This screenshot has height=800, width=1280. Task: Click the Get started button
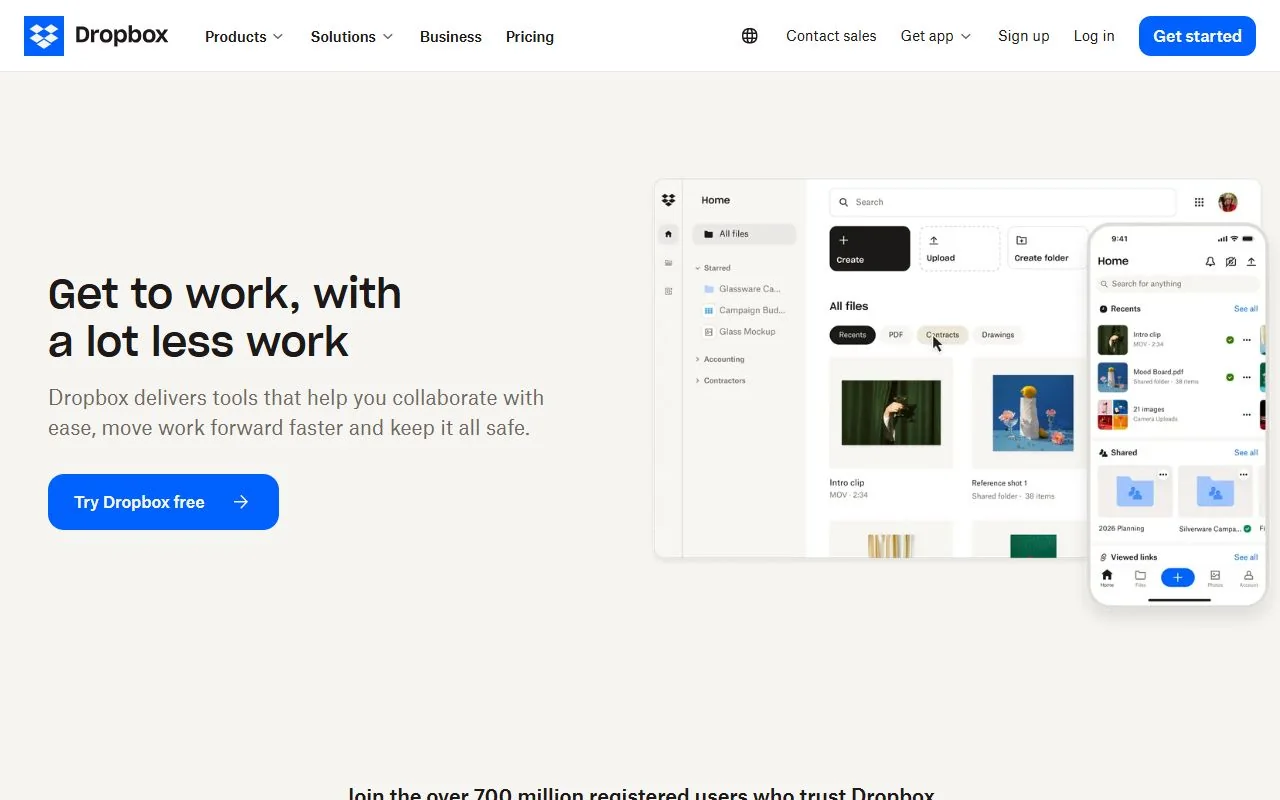[x=1197, y=36]
